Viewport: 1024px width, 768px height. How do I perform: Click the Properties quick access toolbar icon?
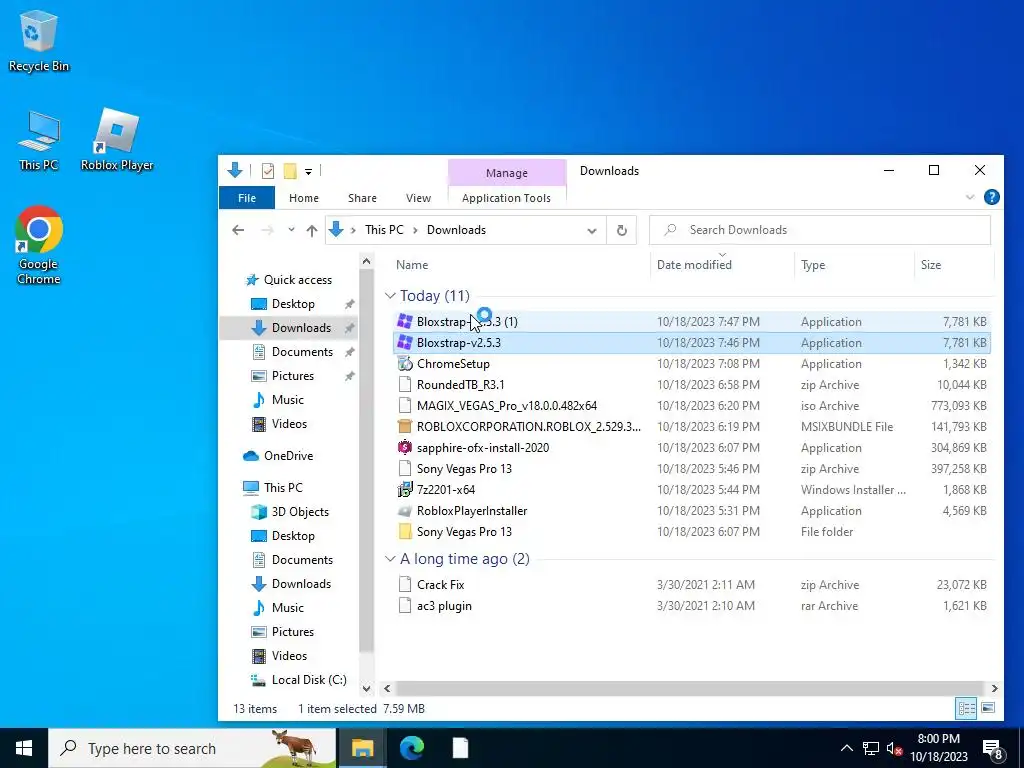pos(268,171)
